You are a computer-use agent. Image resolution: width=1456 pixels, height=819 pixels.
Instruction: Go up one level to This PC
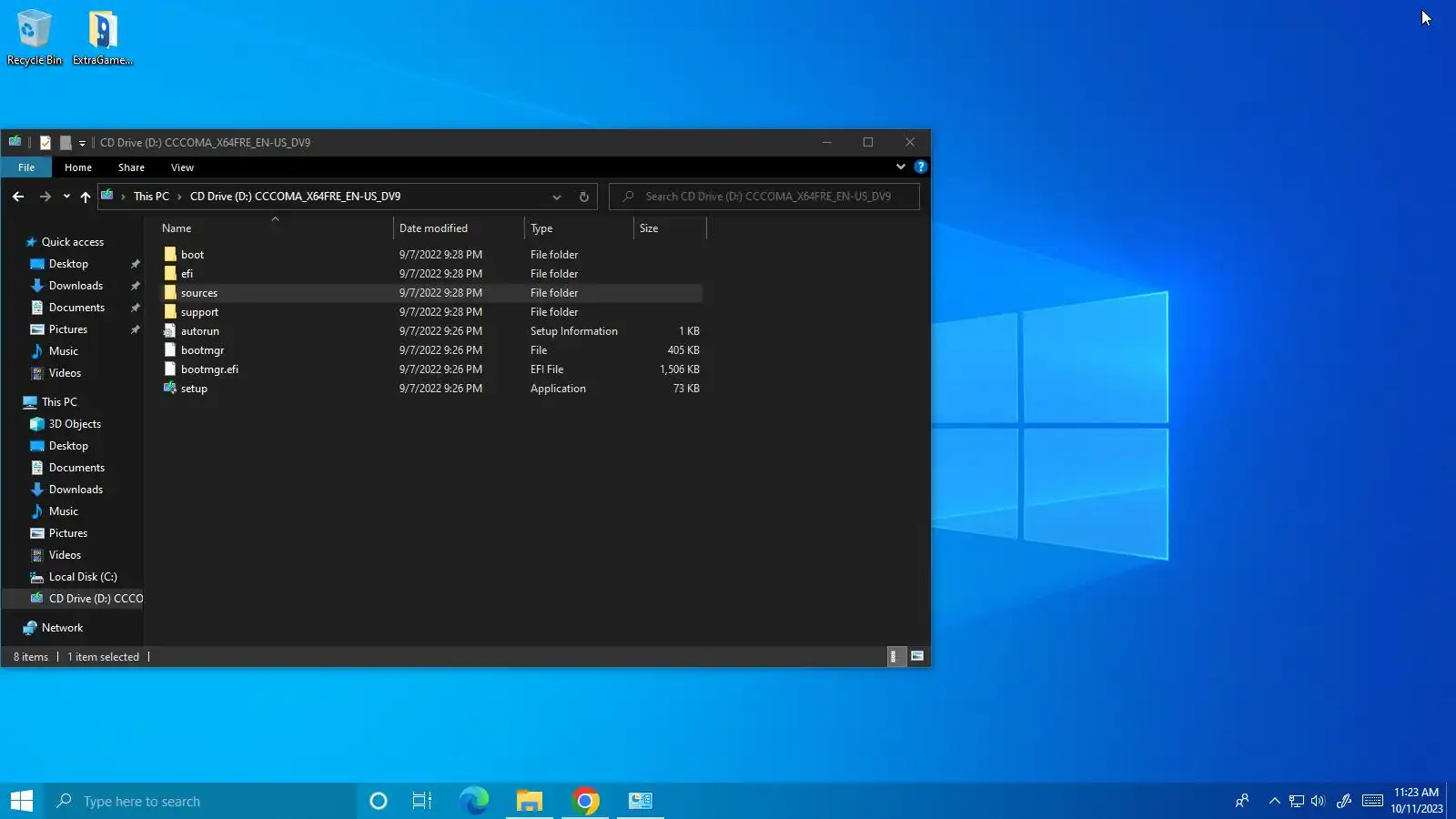tap(86, 197)
